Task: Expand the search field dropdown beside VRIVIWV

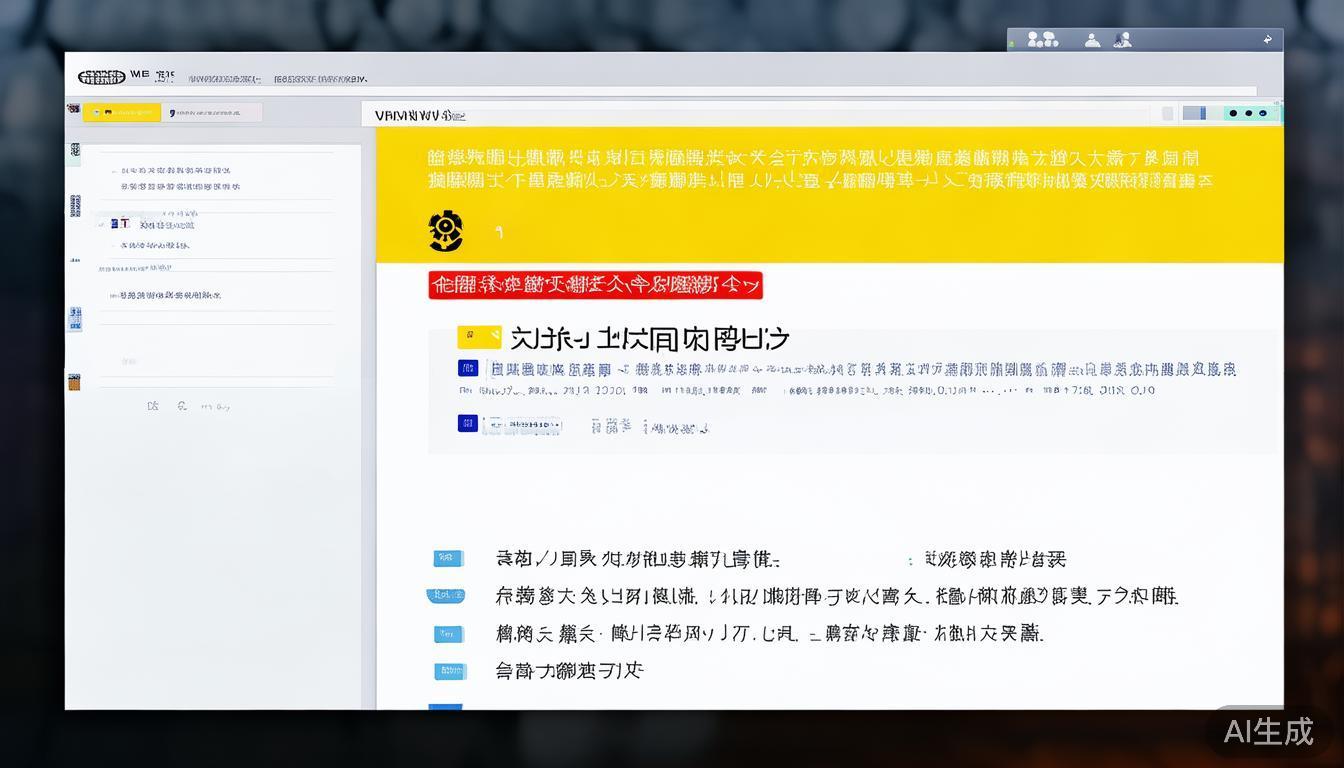Action: coord(455,115)
